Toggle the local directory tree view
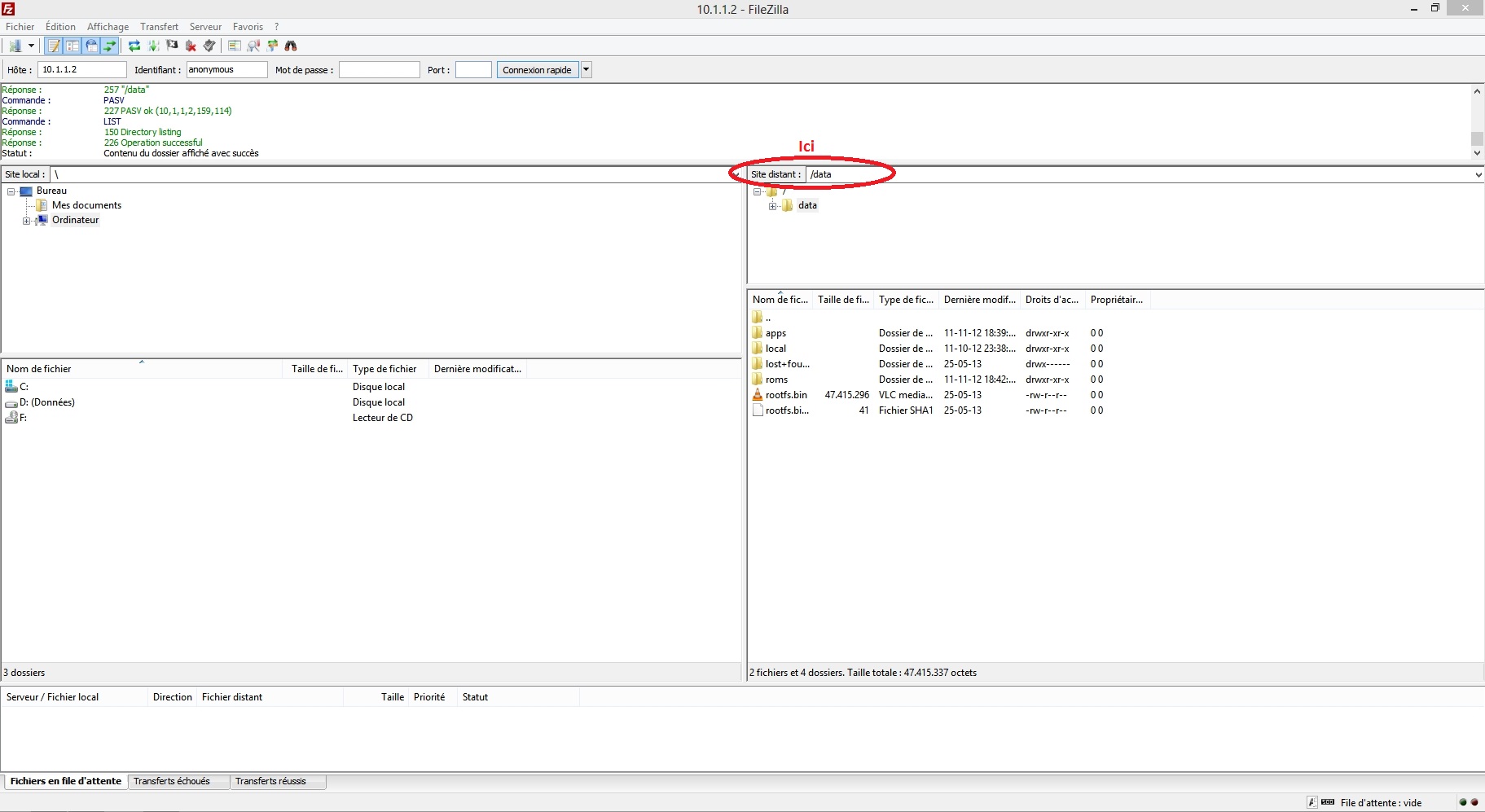 pos(72,46)
